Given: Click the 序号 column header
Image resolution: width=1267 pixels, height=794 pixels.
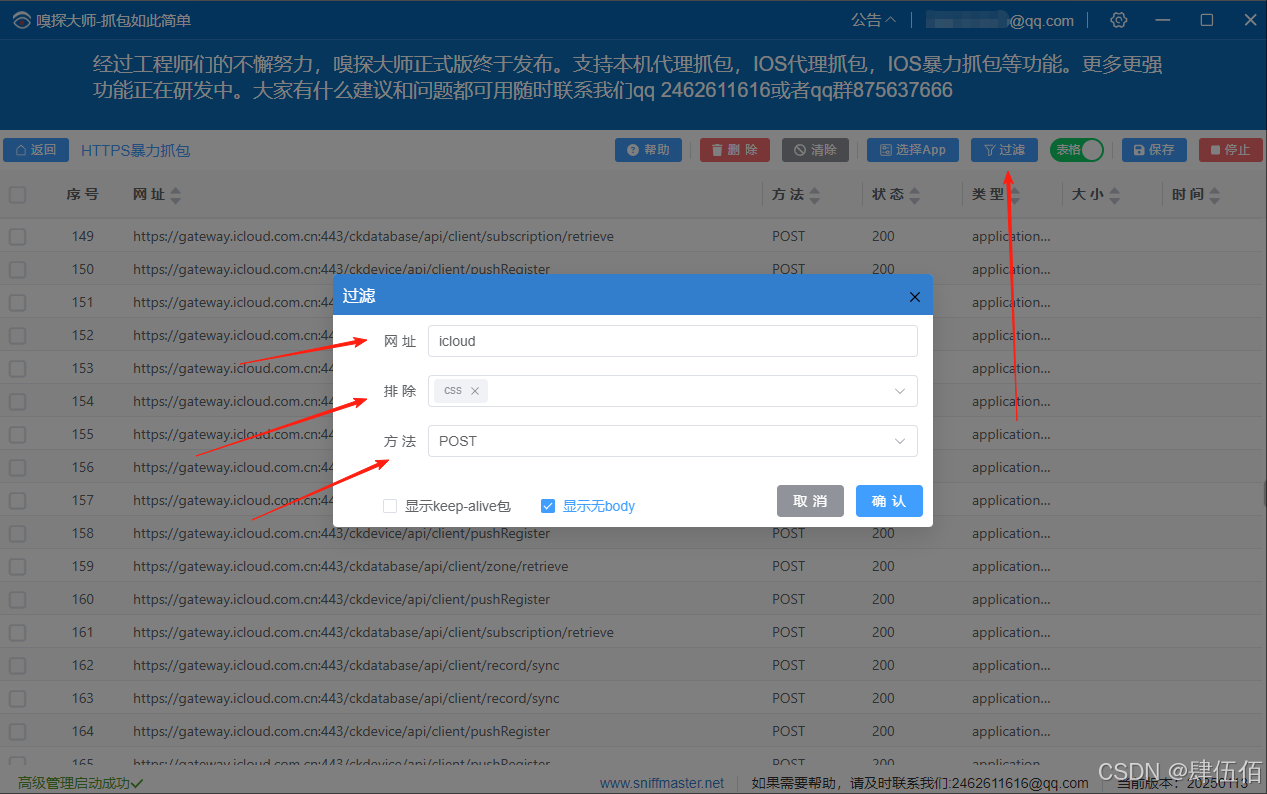Looking at the screenshot, I should (x=82, y=195).
